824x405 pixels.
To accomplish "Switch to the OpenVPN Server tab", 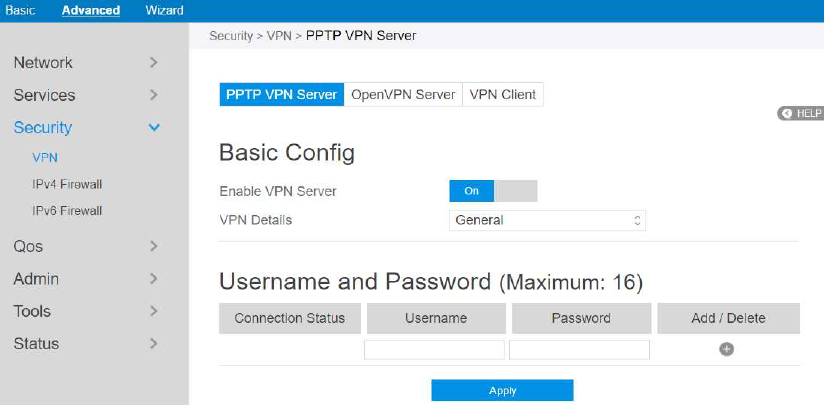I will point(403,95).
